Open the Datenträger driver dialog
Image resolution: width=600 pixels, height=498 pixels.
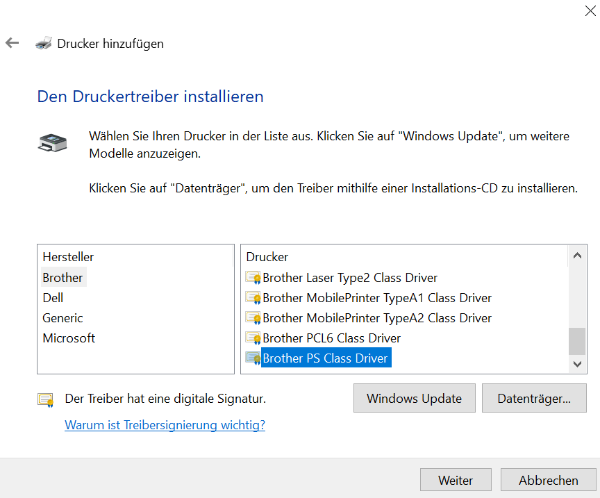(x=534, y=398)
